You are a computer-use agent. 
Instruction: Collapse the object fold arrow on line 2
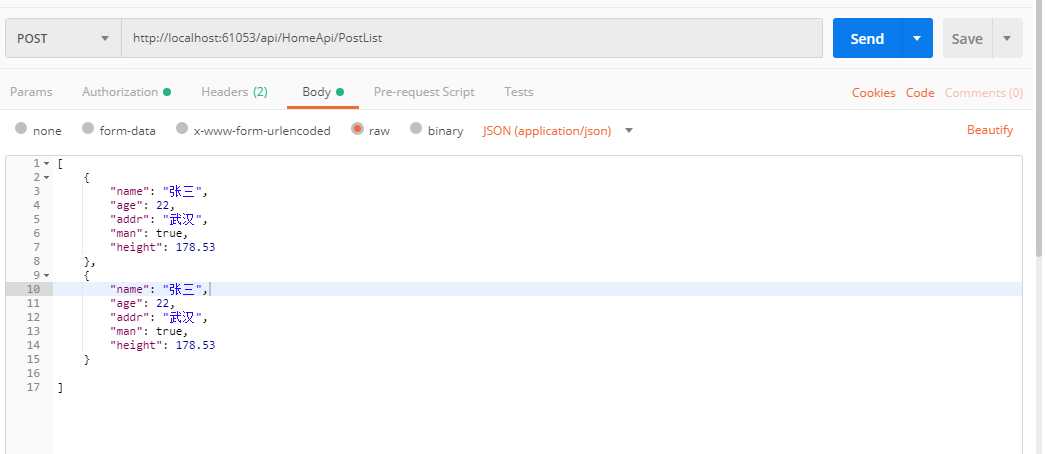pos(47,177)
